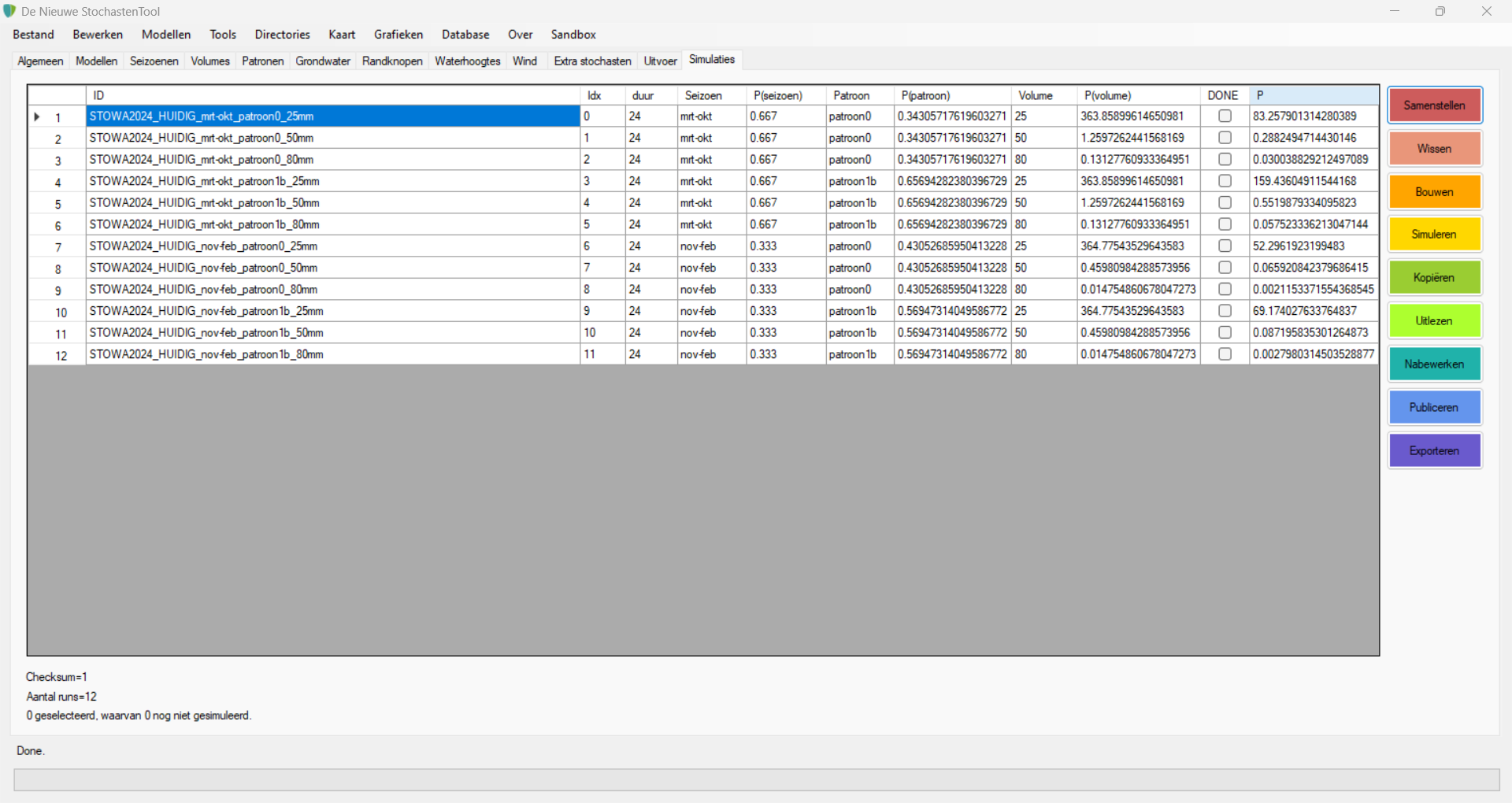Viewport: 1512px width, 803px height.
Task: Switch to the Grondwater tab
Action: (x=323, y=61)
